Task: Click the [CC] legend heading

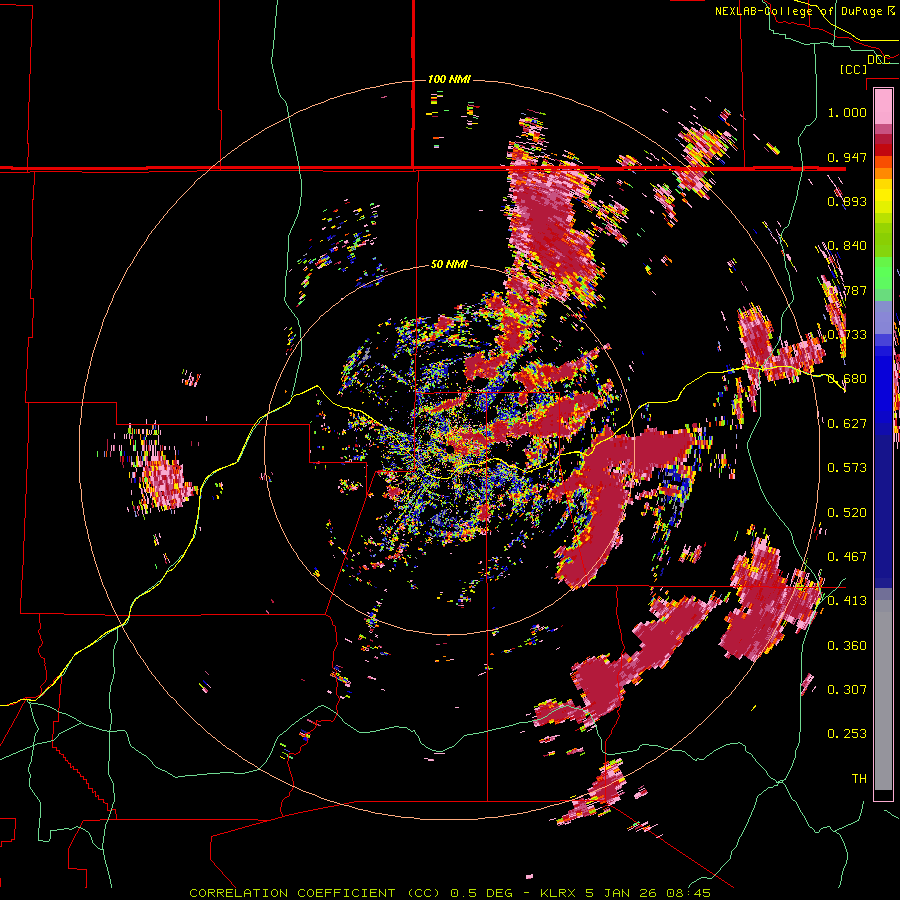Action: (853, 69)
